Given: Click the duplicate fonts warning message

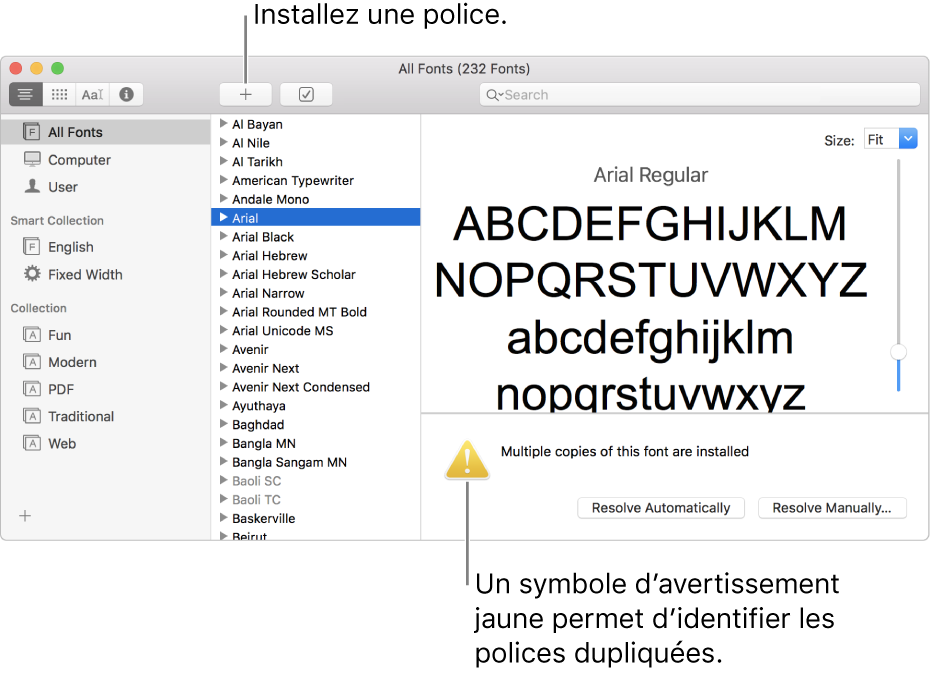Looking at the screenshot, I should [624, 451].
